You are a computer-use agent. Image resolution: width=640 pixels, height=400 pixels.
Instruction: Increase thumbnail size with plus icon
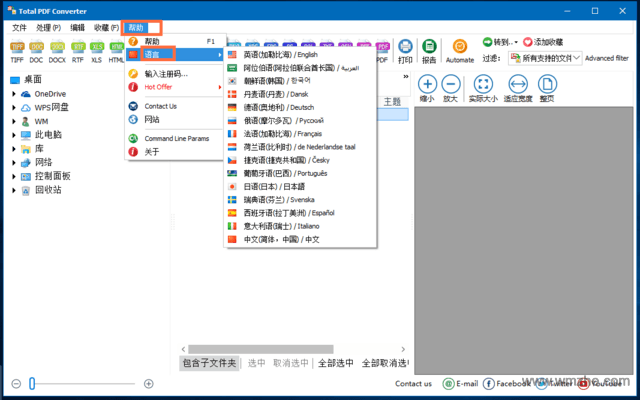coord(149,384)
